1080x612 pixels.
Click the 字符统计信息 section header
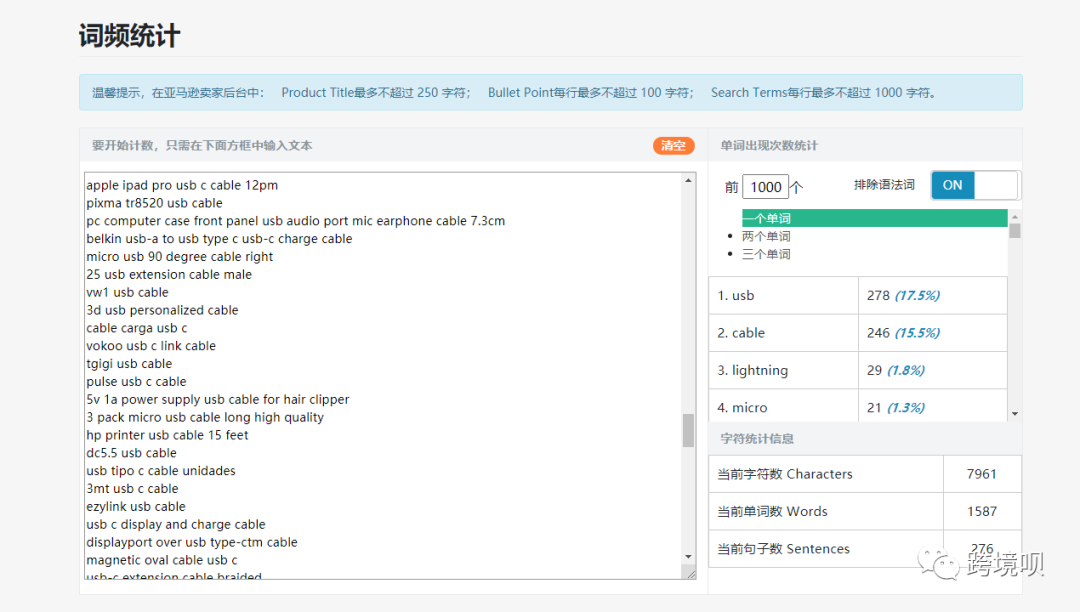[x=757, y=439]
